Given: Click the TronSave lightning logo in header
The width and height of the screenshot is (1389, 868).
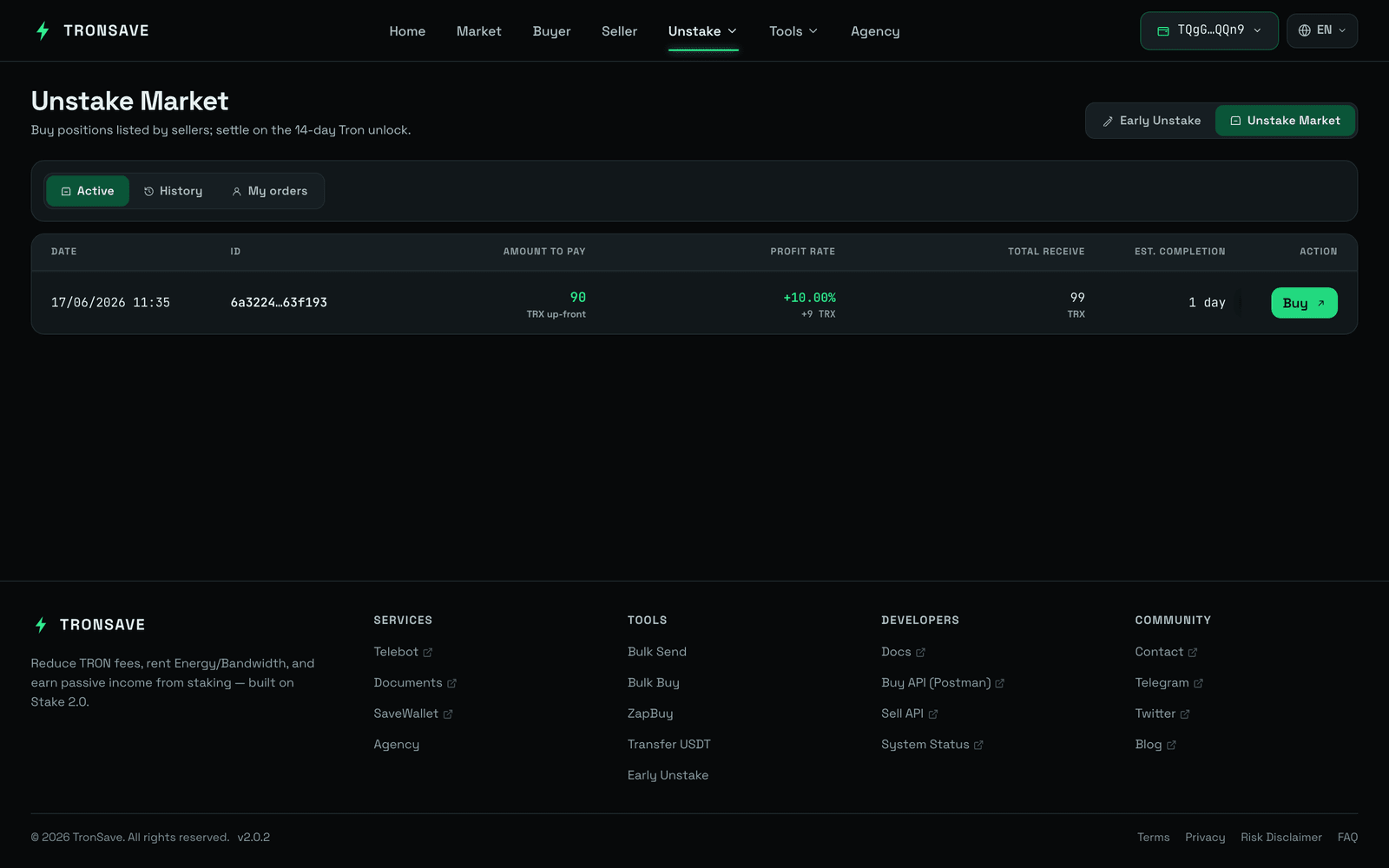Looking at the screenshot, I should tap(43, 31).
